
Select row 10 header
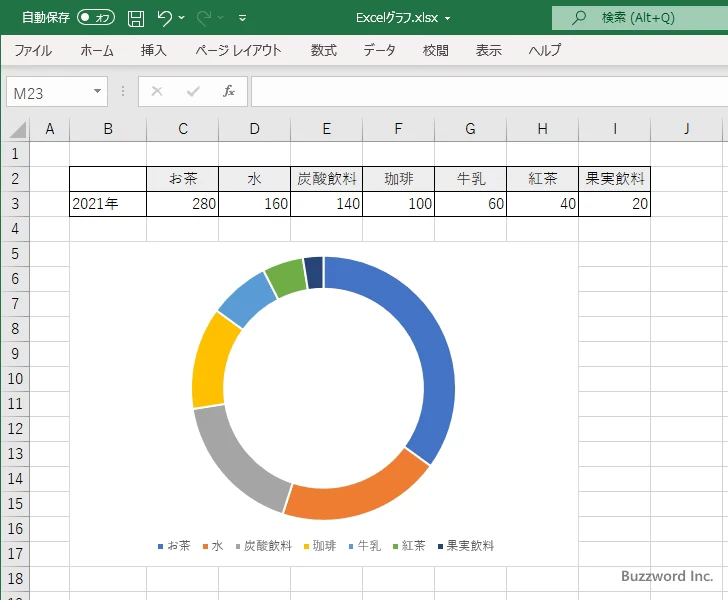(15, 378)
